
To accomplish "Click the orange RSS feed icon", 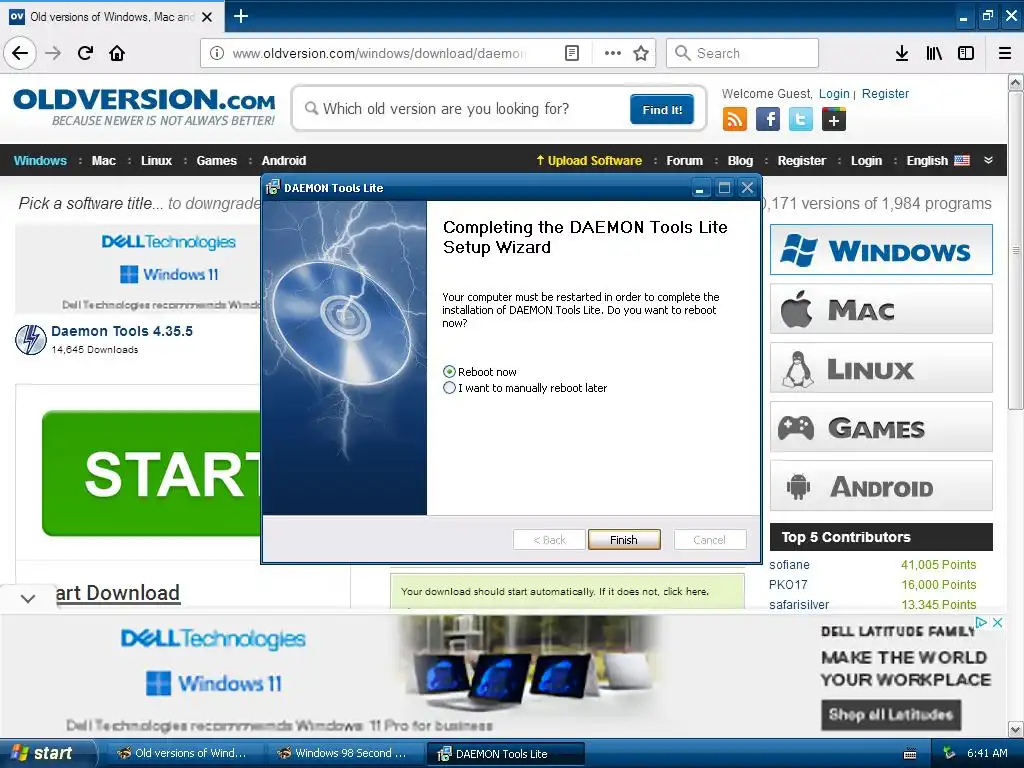I will click(735, 120).
